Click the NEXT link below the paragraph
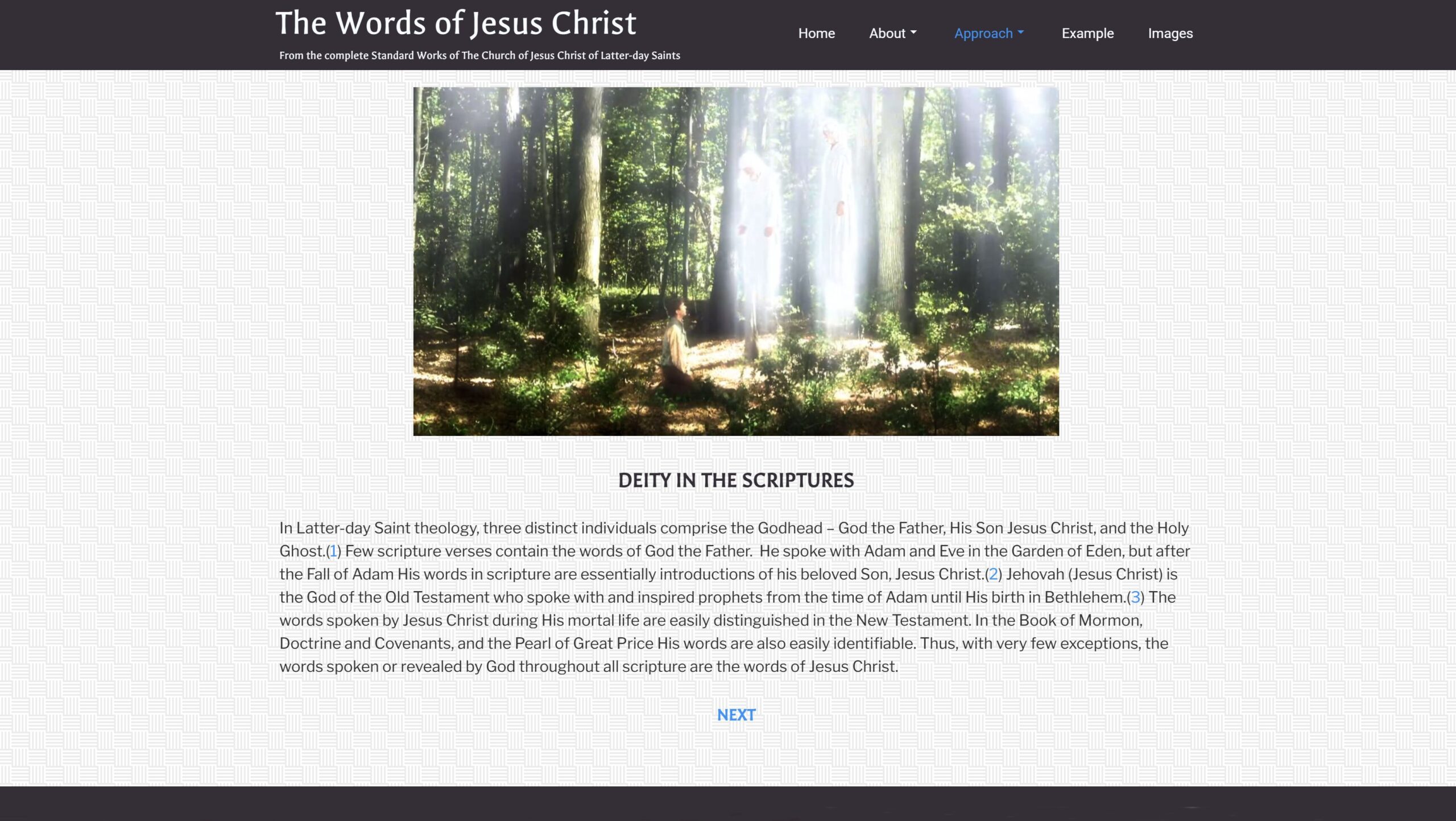This screenshot has width=1456, height=821. click(736, 715)
